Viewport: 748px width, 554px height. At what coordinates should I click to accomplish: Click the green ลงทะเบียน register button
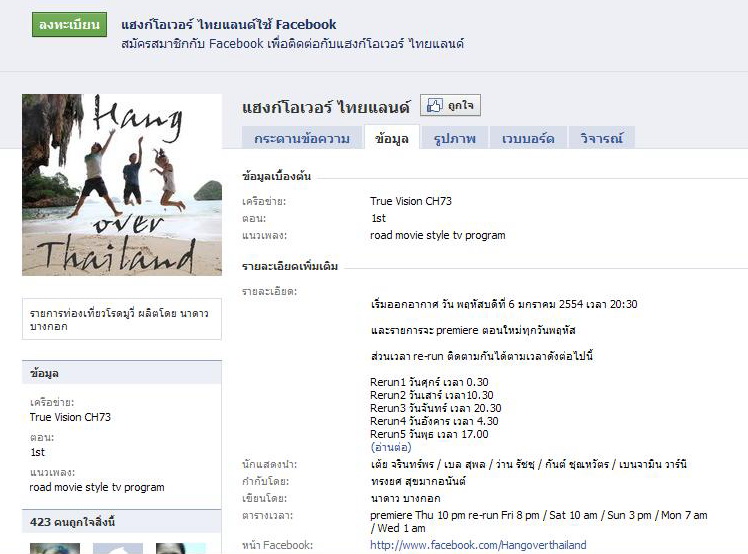point(69,24)
